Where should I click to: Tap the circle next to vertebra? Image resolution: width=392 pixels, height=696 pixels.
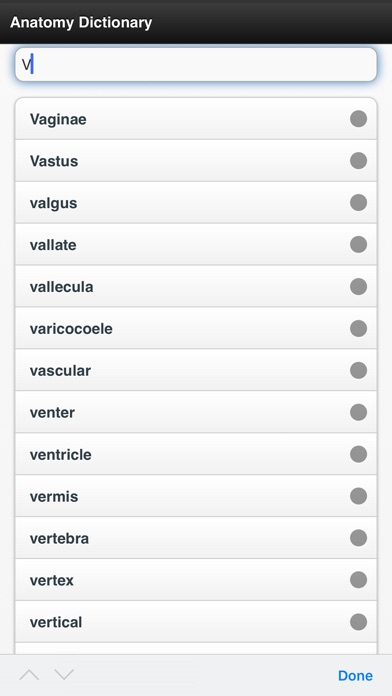click(358, 538)
